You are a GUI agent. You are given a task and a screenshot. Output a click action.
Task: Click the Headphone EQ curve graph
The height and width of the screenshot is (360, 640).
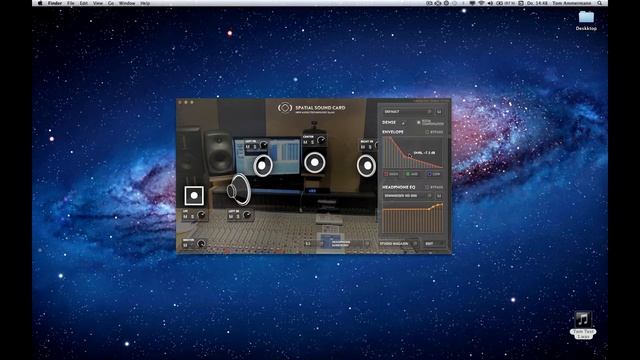(x=413, y=218)
